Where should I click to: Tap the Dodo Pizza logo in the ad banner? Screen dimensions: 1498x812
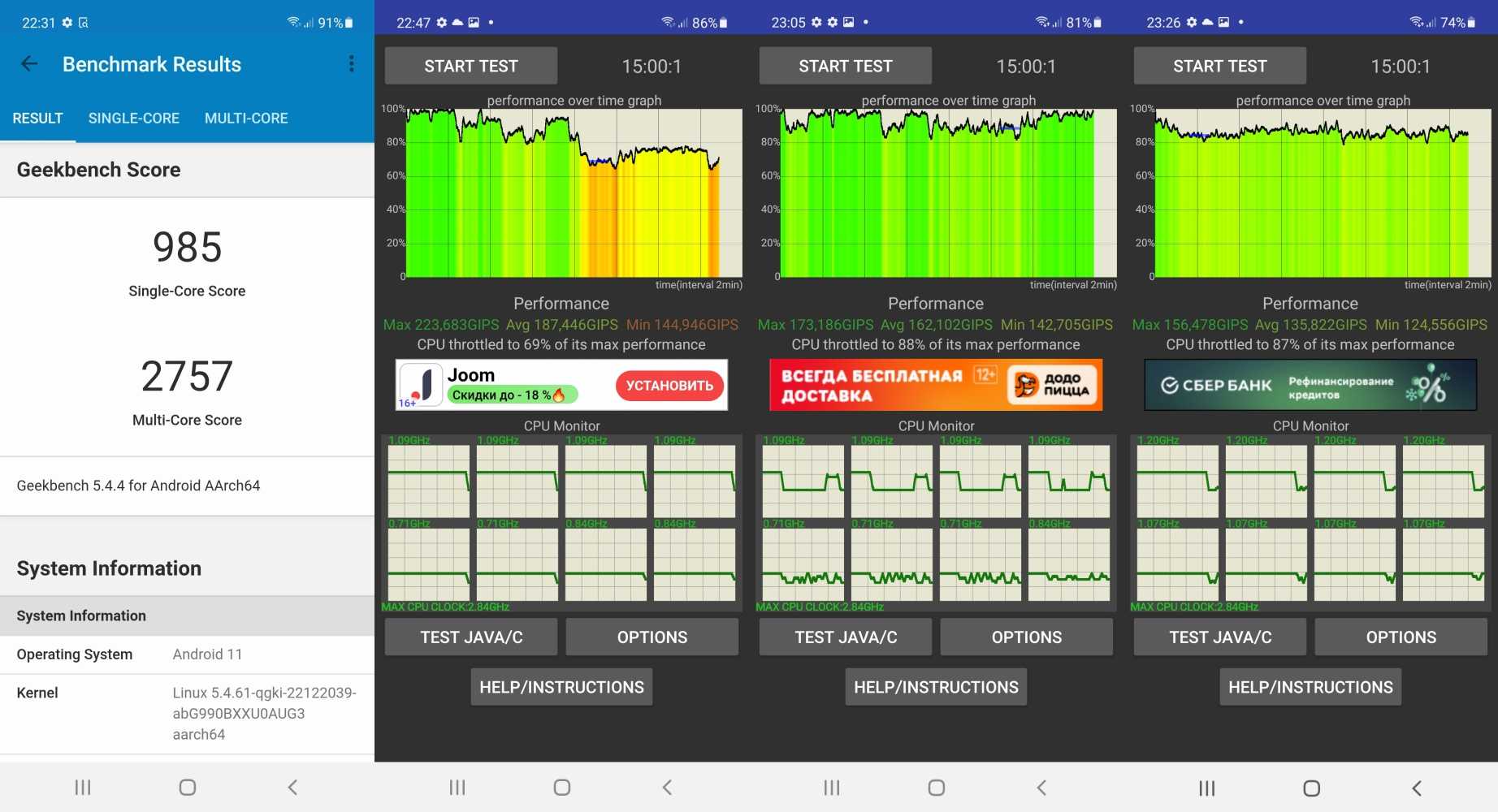coord(1052,385)
